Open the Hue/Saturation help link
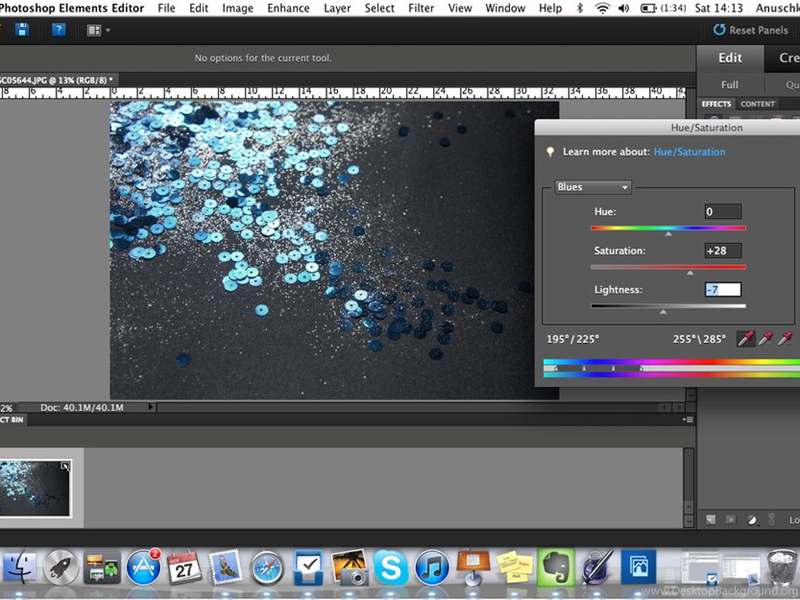This screenshot has width=800, height=600. pos(689,152)
